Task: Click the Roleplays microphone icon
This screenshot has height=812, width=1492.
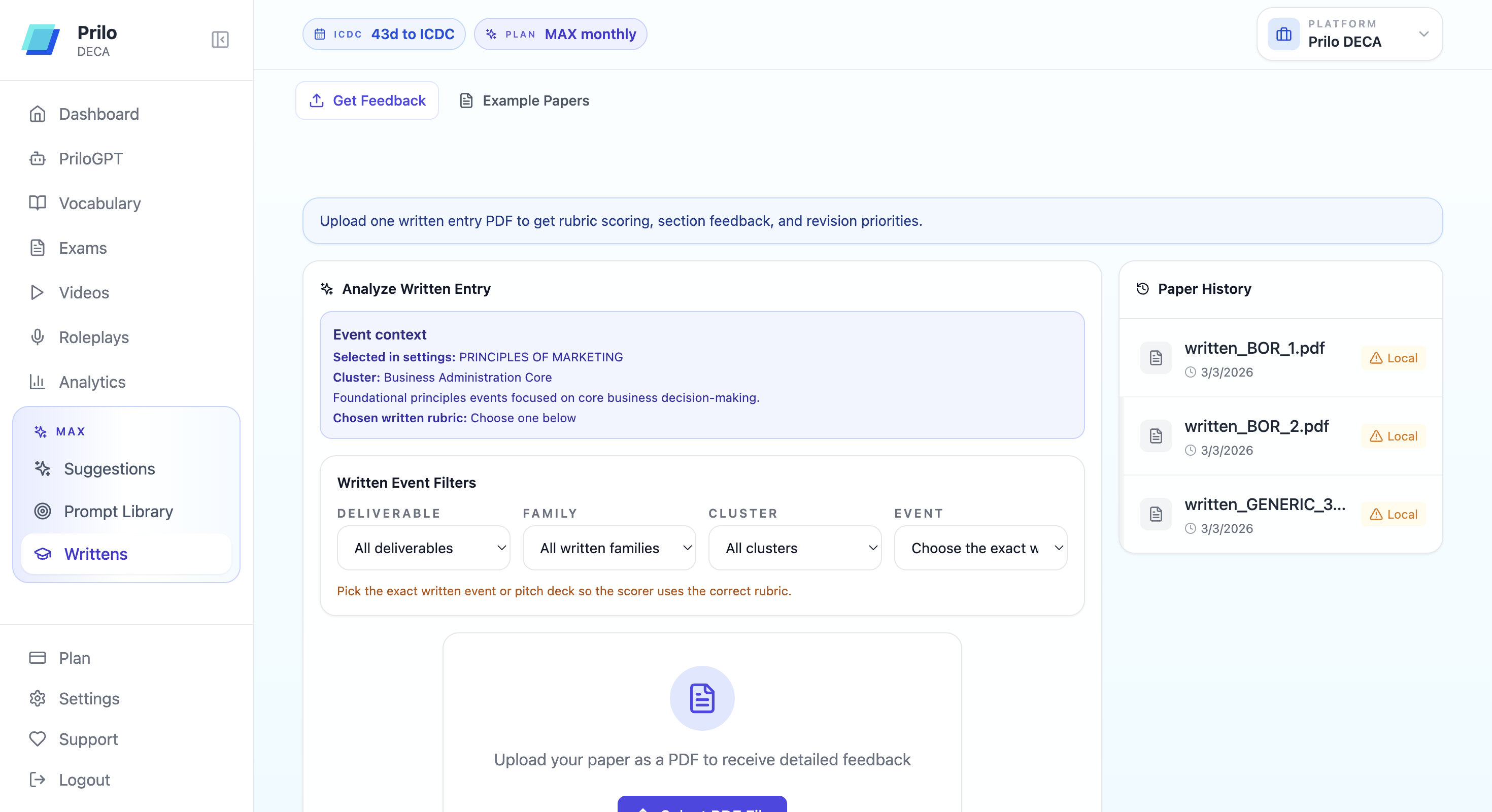Action: pyautogui.click(x=38, y=337)
